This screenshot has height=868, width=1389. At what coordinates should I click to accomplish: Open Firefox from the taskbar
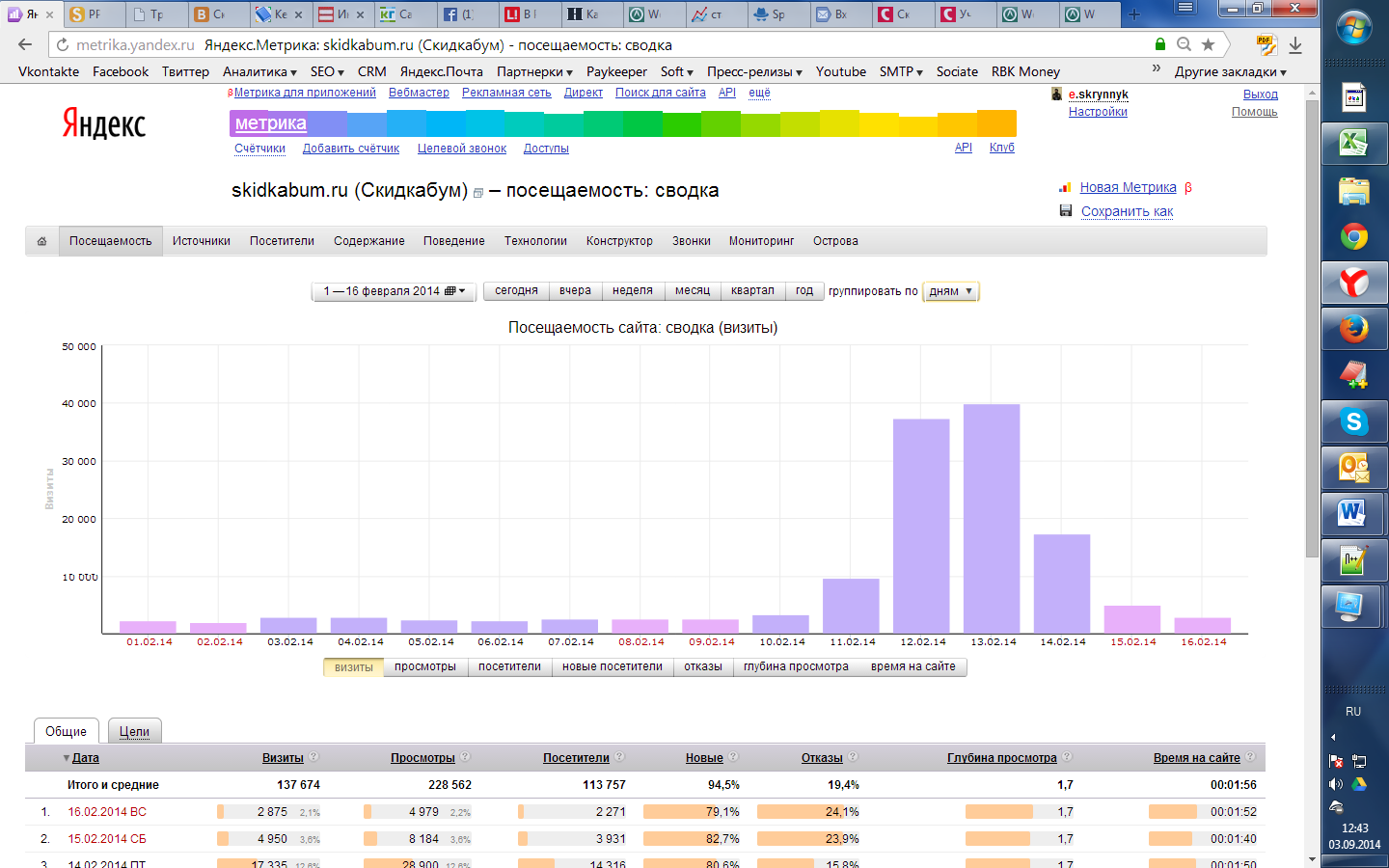pos(1354,329)
